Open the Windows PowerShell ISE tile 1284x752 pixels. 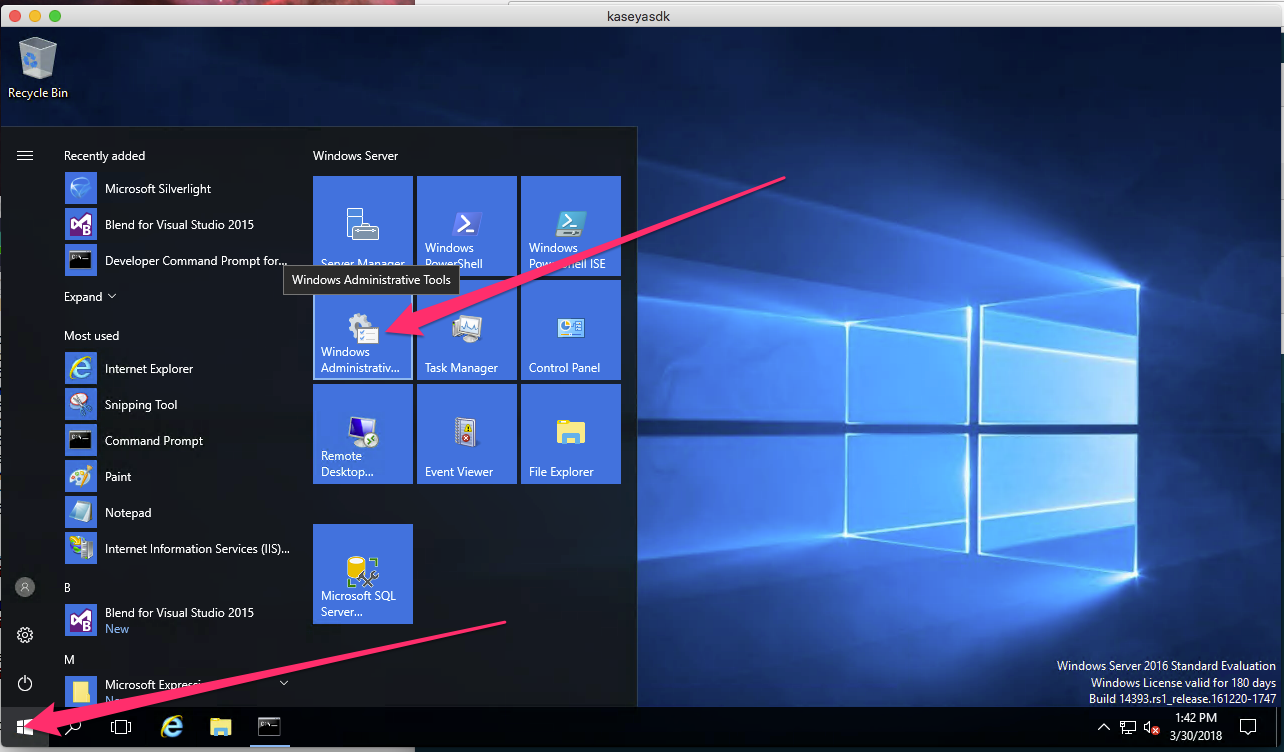571,226
